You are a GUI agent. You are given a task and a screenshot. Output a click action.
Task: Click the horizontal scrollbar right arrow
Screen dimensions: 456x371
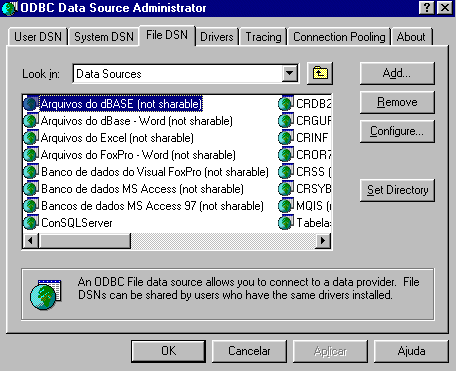click(323, 240)
